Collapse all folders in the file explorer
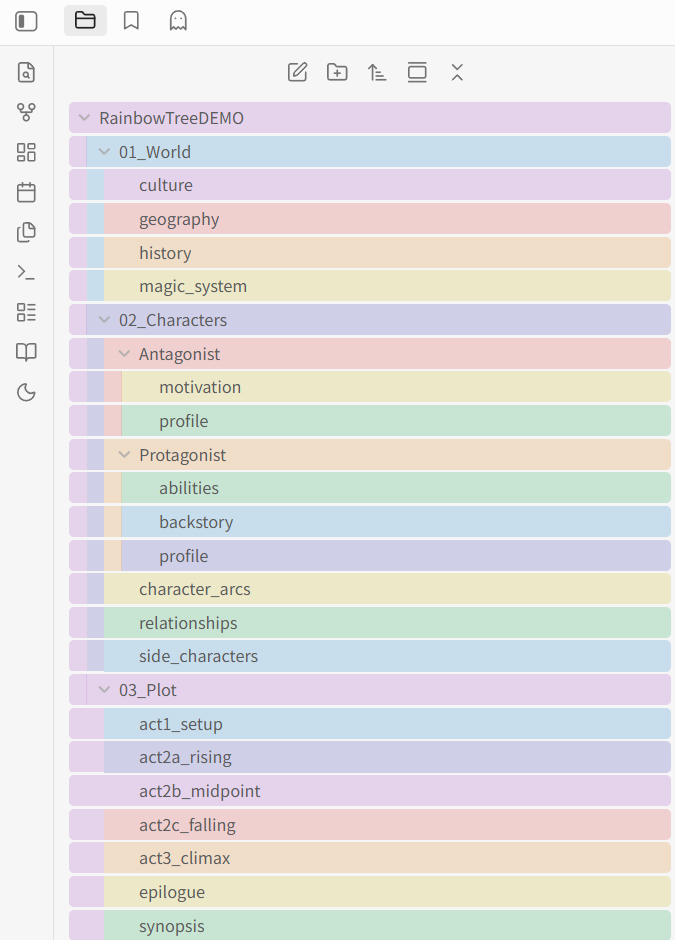The width and height of the screenshot is (675, 940). tap(457, 72)
